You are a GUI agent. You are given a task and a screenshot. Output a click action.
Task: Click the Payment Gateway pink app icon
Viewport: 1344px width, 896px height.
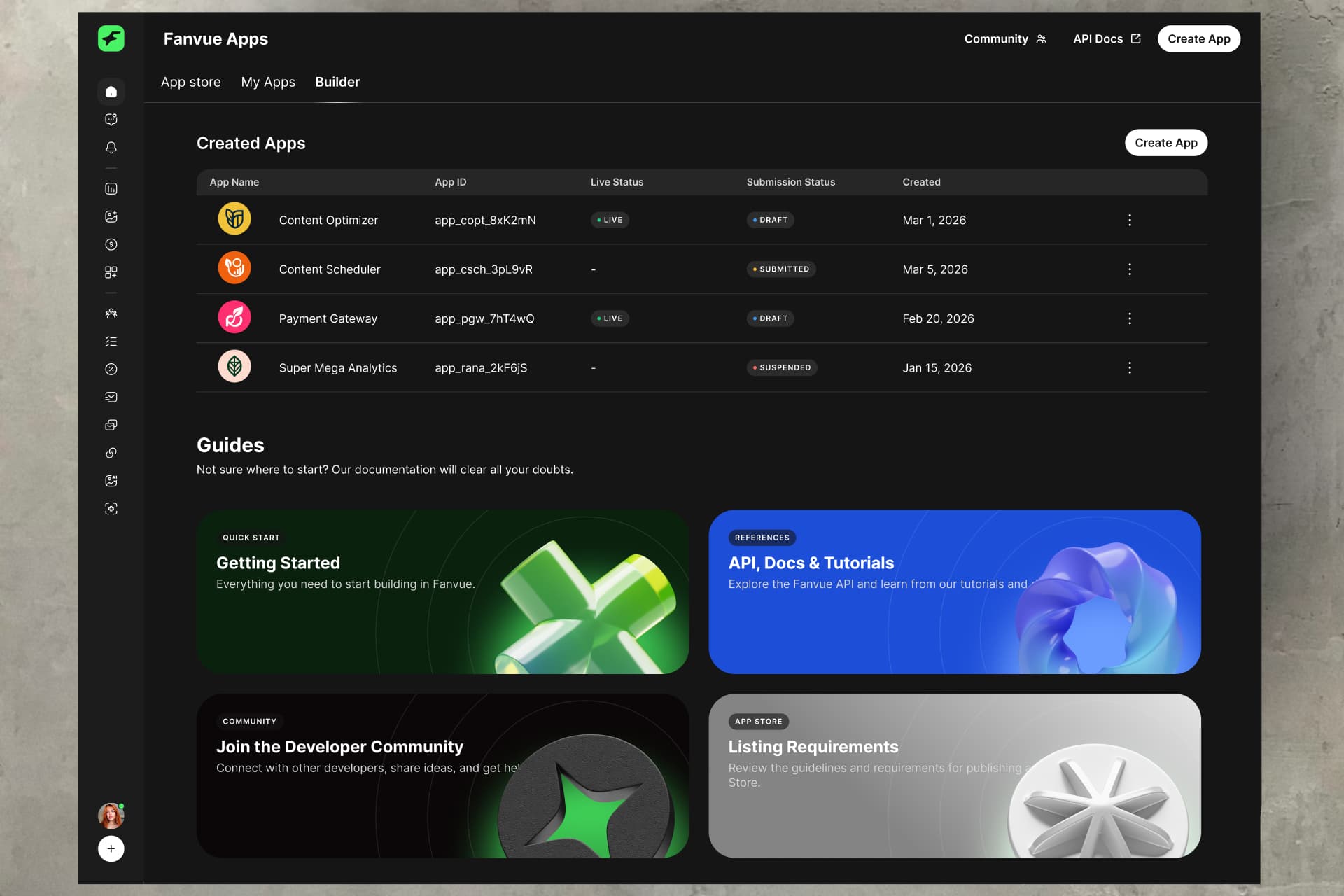[234, 318]
